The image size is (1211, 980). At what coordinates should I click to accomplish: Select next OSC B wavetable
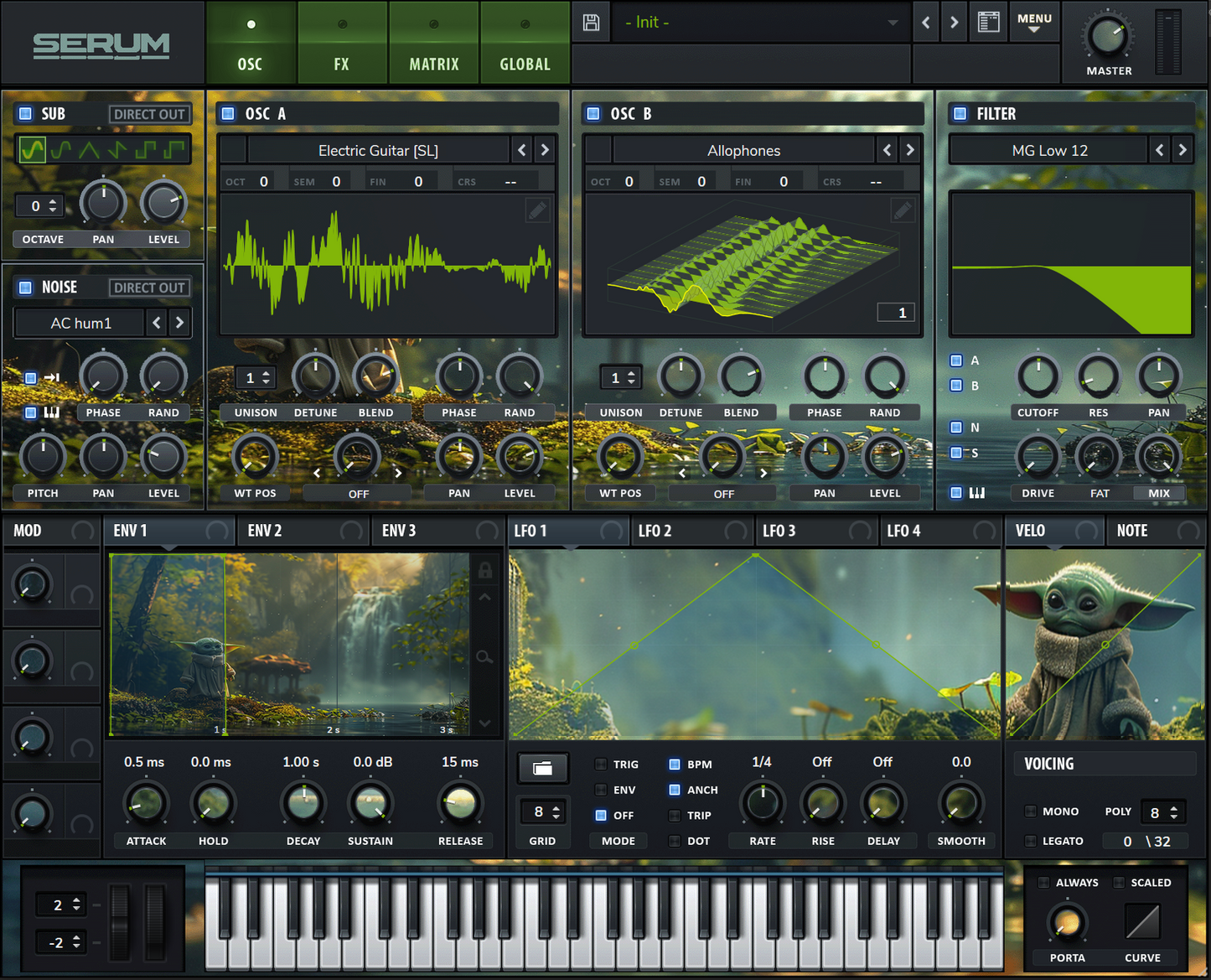pos(910,150)
